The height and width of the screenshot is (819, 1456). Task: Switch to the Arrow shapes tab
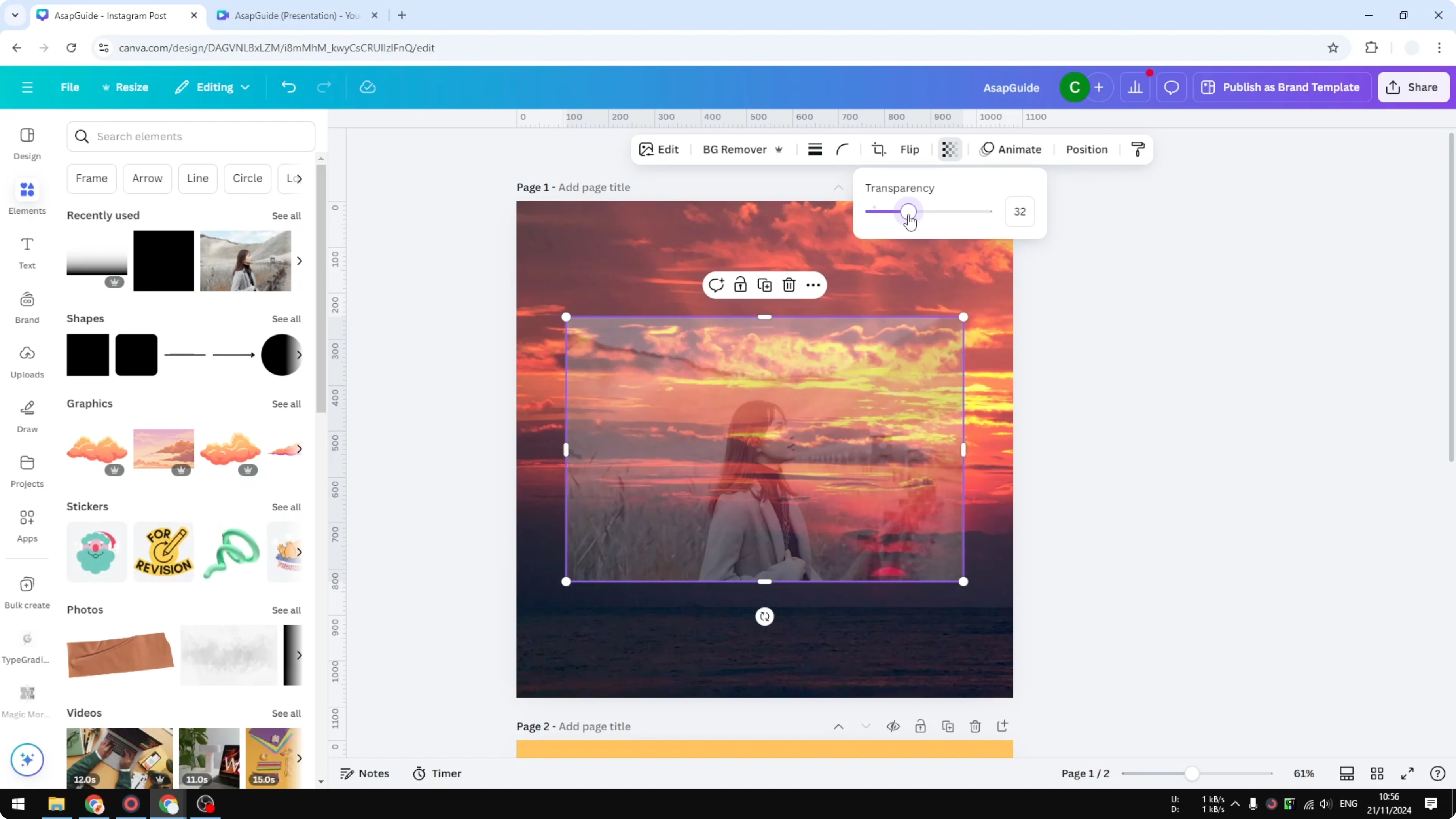pos(147,178)
